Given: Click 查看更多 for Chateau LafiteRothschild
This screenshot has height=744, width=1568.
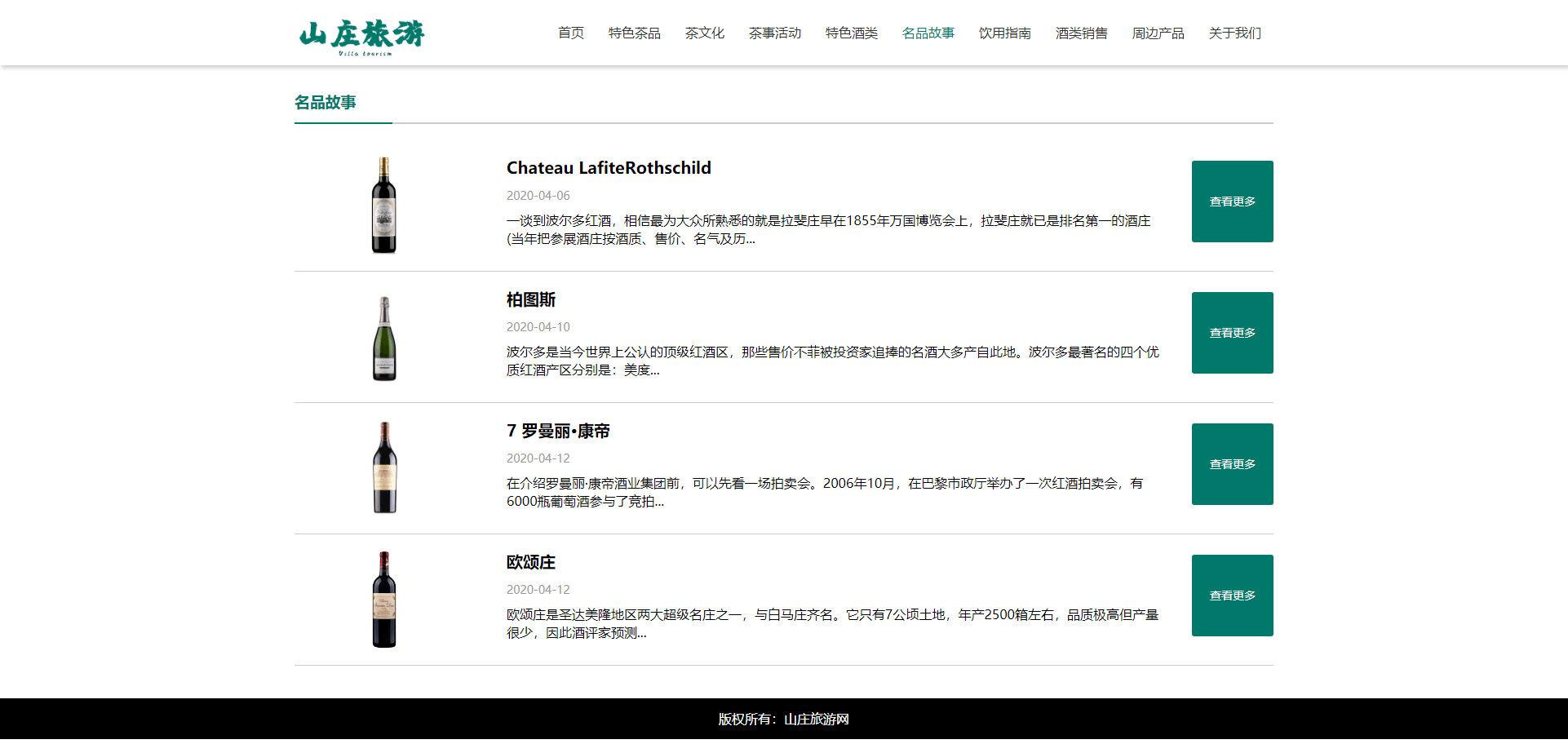Looking at the screenshot, I should point(1233,201).
